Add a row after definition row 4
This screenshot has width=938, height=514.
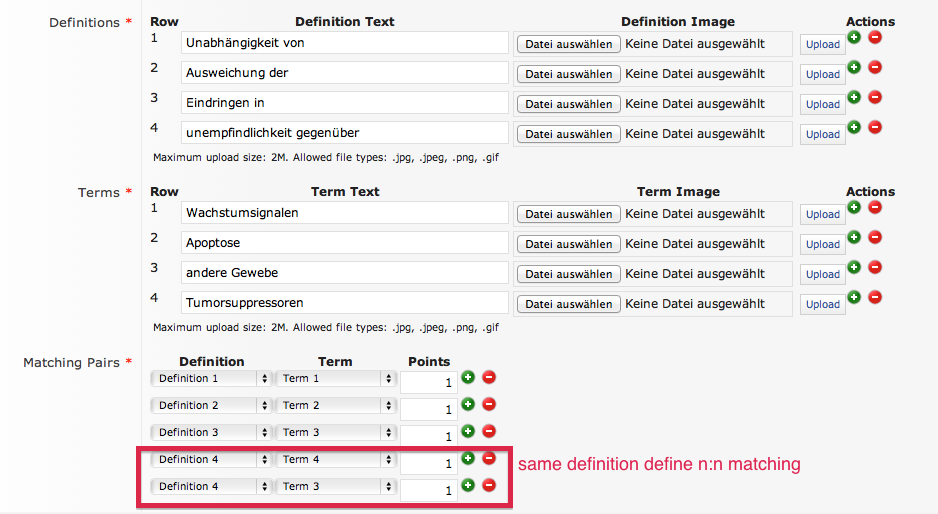[854, 127]
